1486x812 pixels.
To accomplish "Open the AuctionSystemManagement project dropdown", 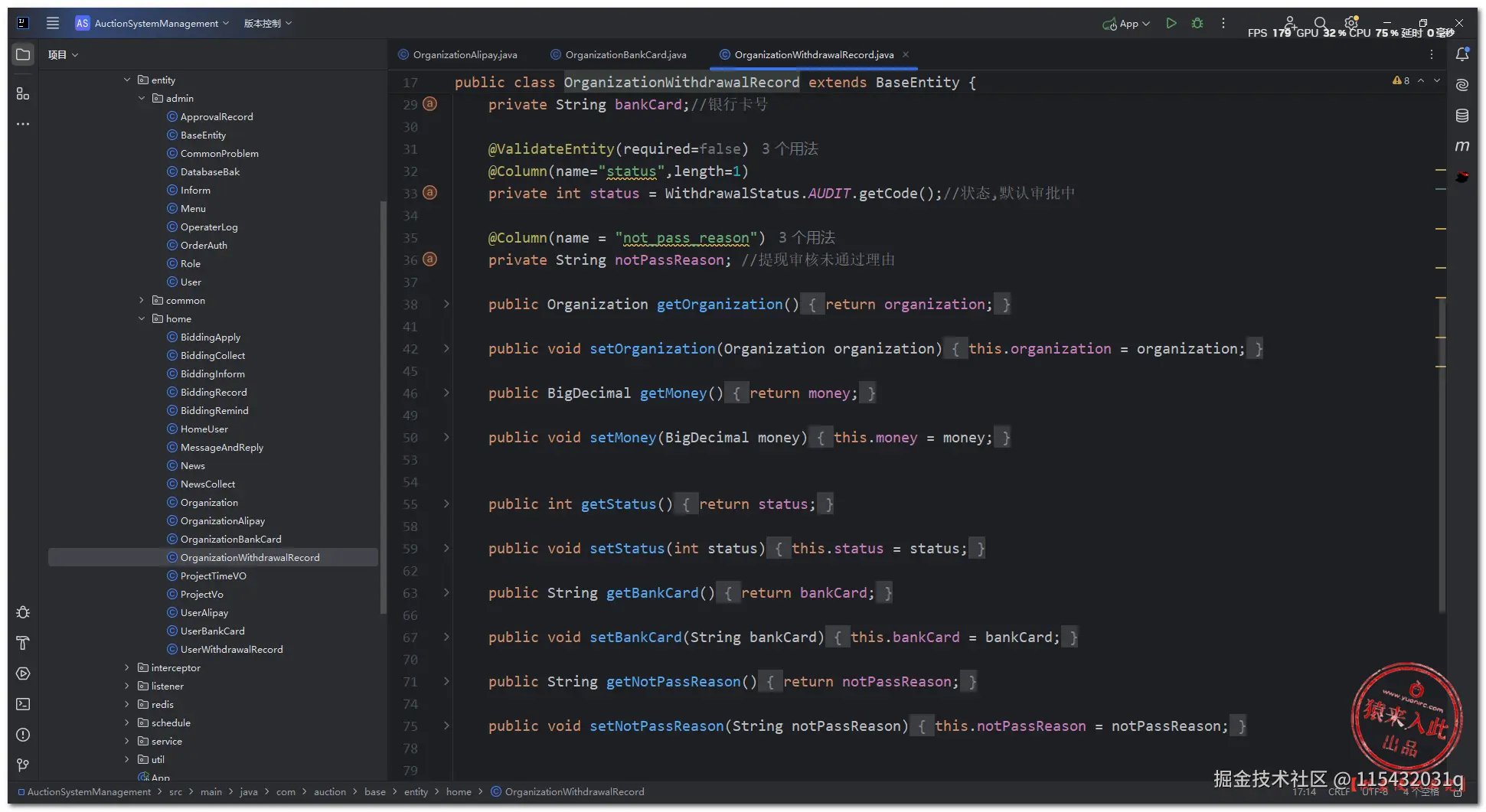I will point(152,23).
